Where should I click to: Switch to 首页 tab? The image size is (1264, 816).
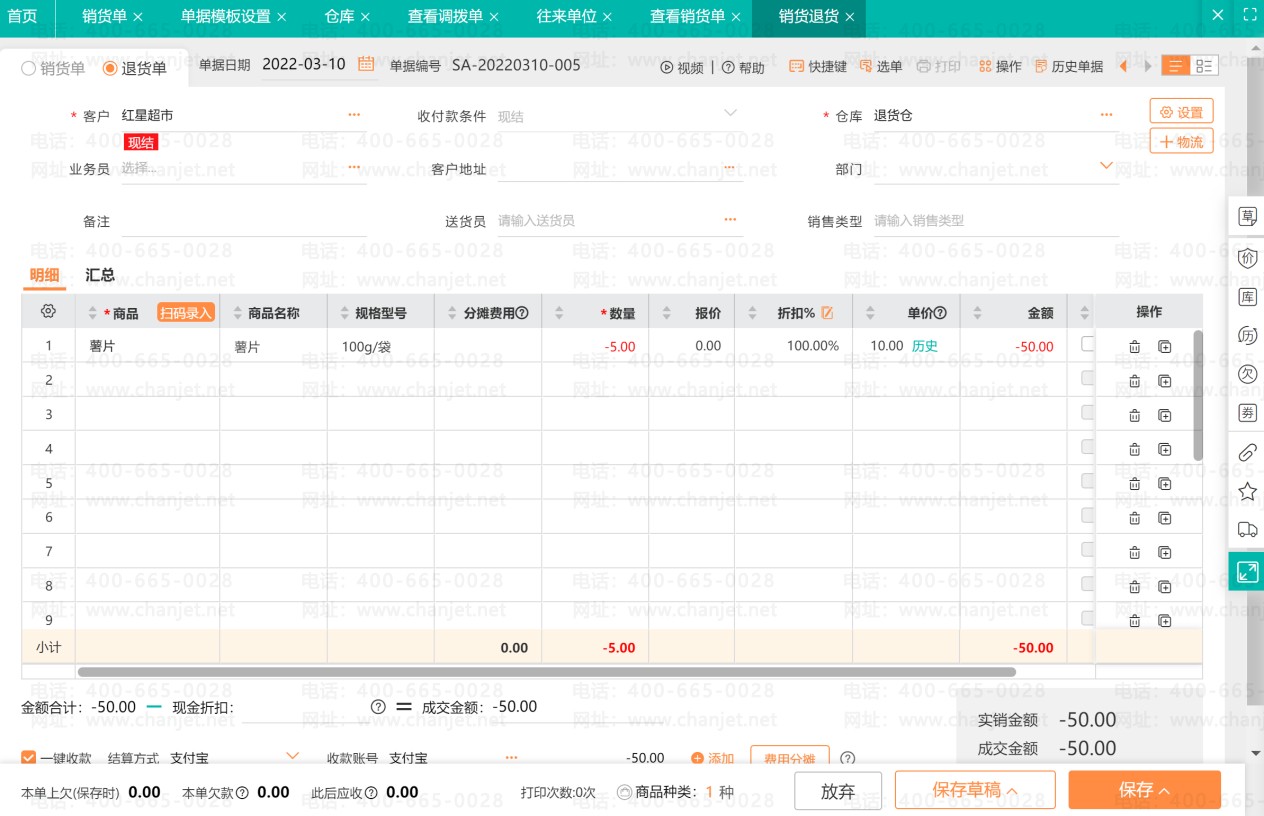pyautogui.click(x=22, y=17)
